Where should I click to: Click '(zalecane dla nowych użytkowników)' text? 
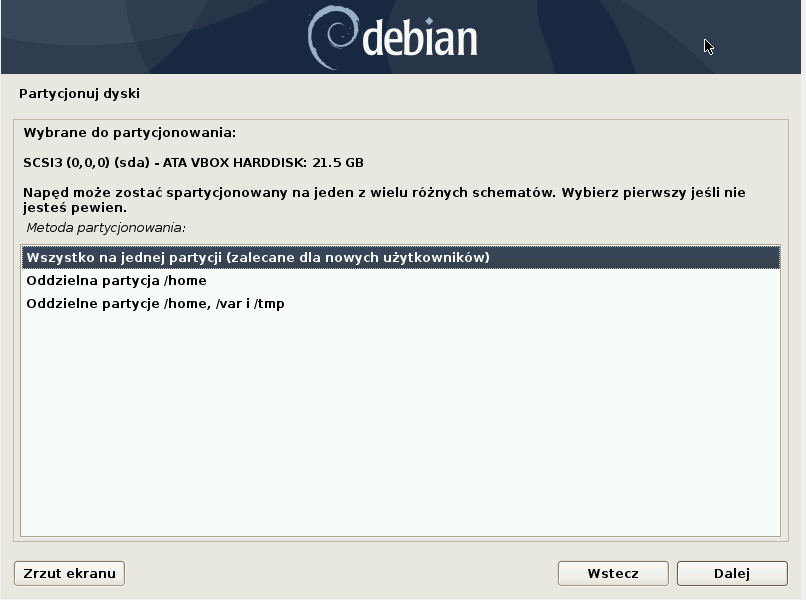pos(357,257)
